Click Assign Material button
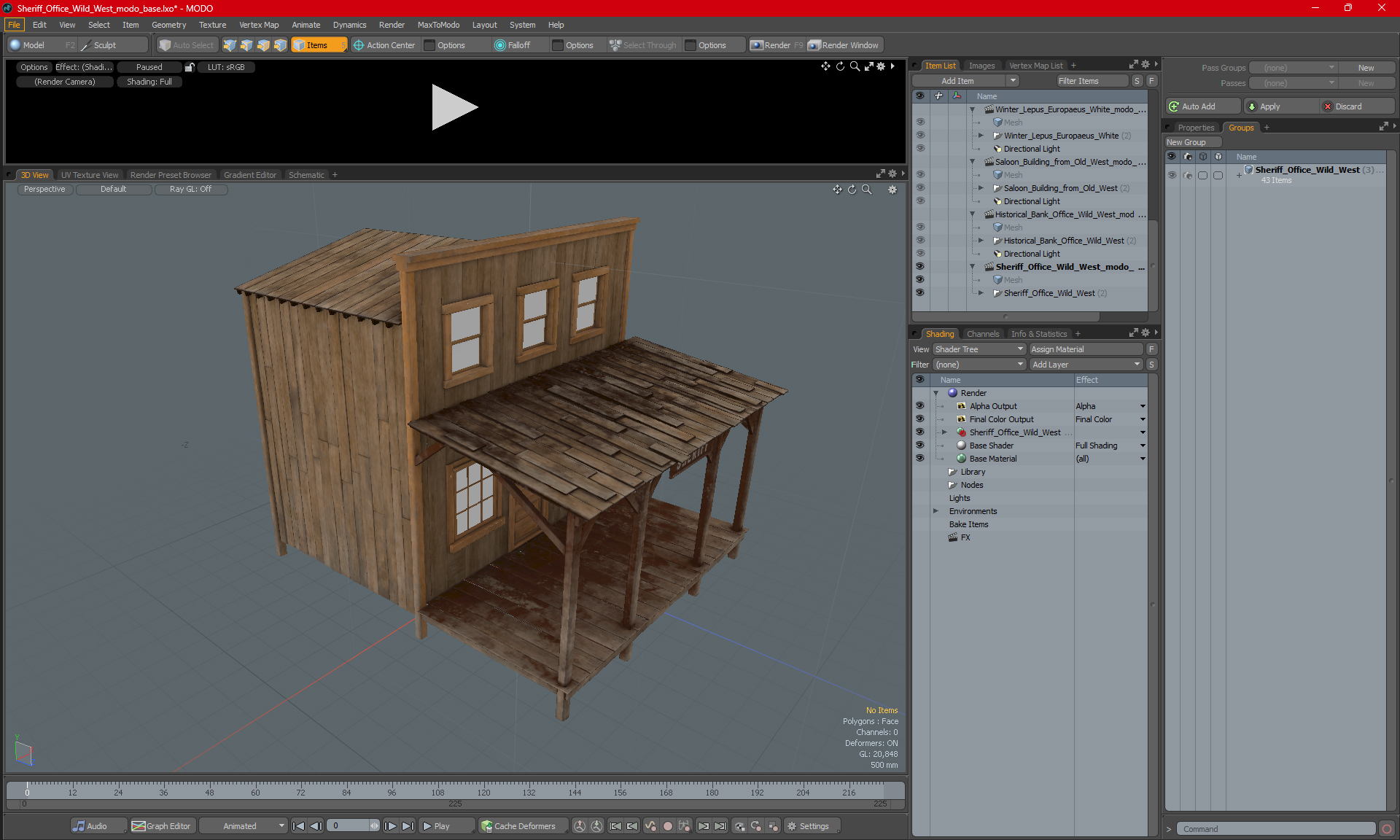 point(1086,349)
